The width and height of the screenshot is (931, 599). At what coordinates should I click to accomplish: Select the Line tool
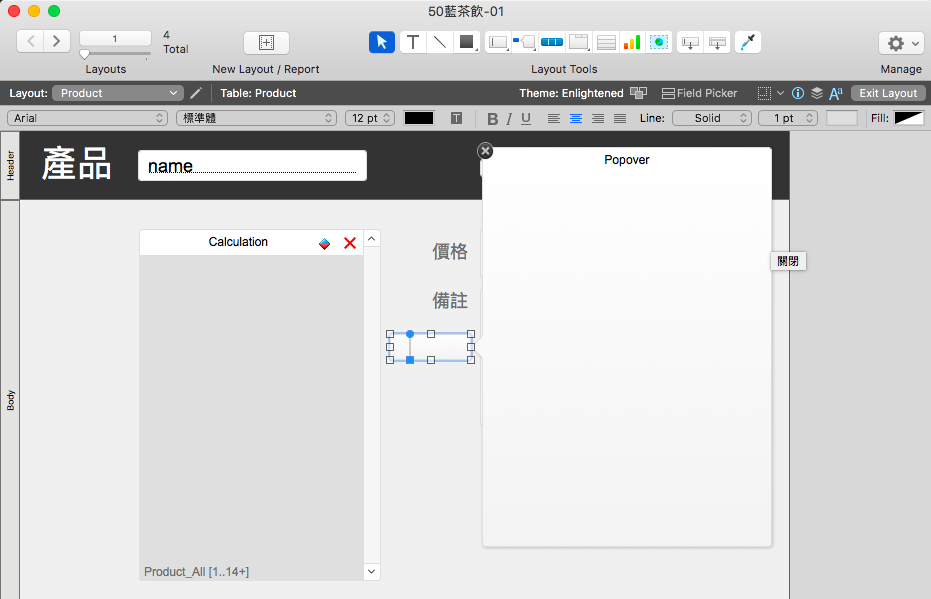pos(439,42)
